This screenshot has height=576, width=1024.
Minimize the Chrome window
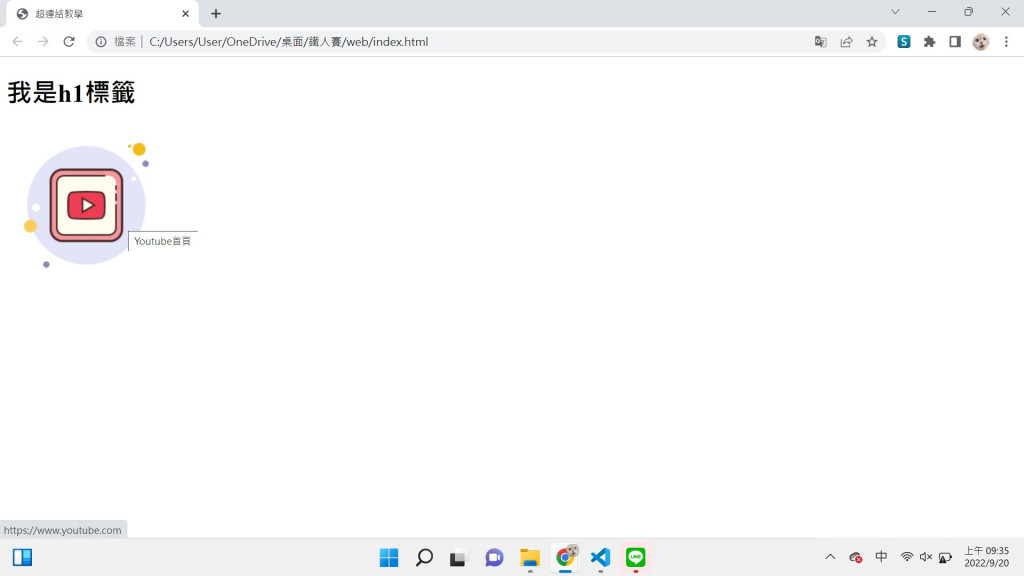click(x=932, y=12)
